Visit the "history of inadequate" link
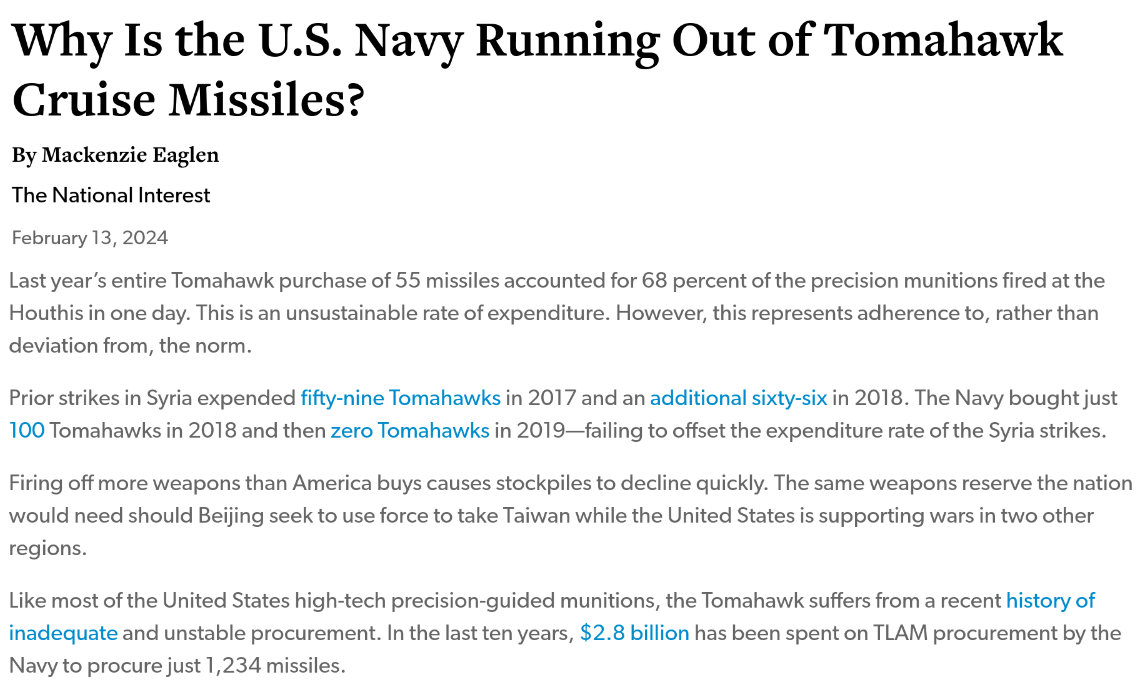 (1050, 601)
